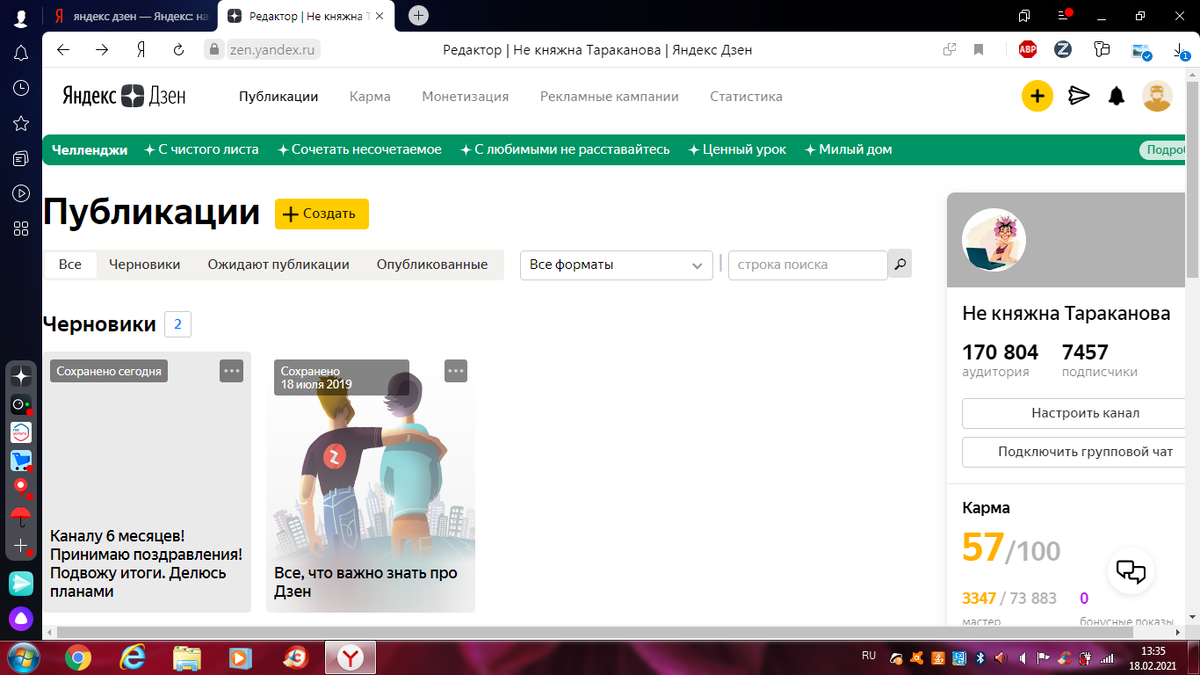Image resolution: width=1200 pixels, height=675 pixels.
Task: Click the page vertical scrollbar
Action: pos(1192,180)
